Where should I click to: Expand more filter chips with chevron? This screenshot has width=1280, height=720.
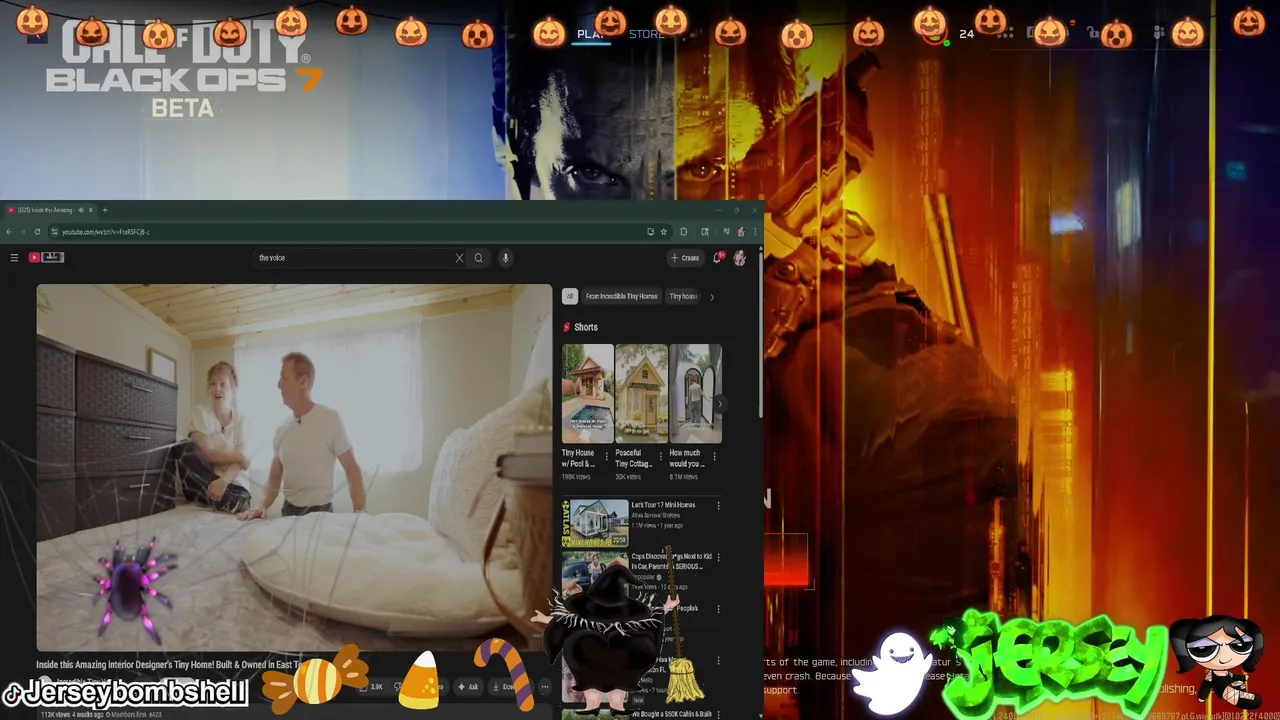(711, 297)
